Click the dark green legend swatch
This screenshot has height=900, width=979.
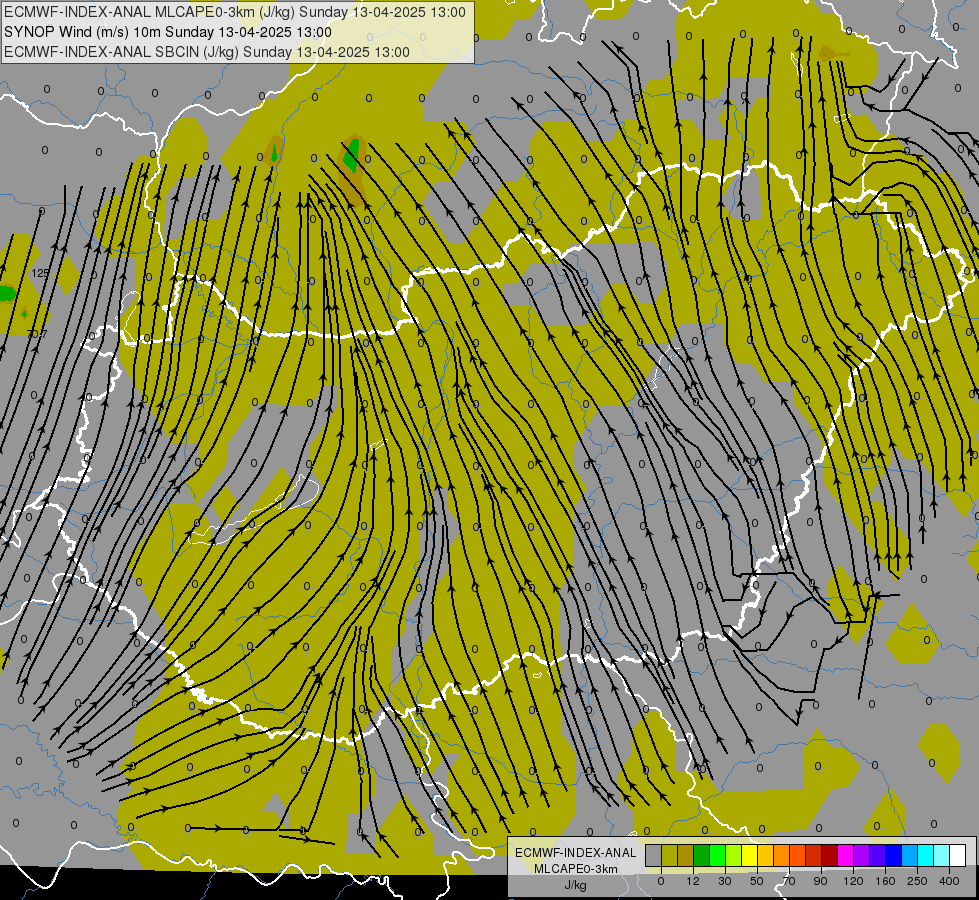(702, 856)
